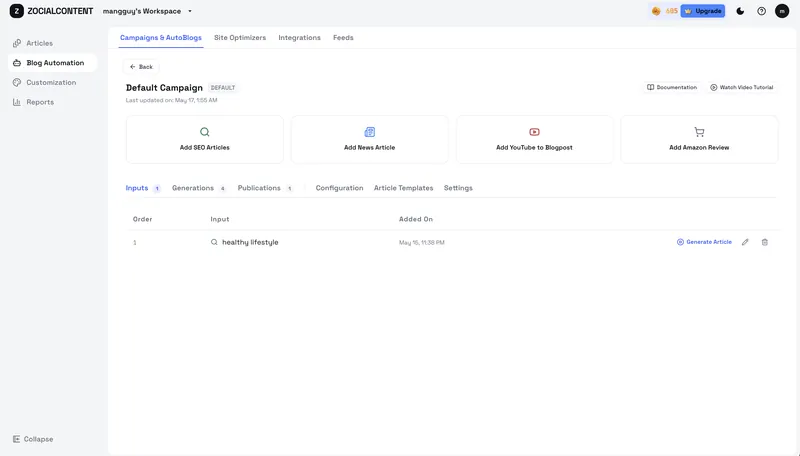Click Add News Article card
Image resolution: width=800 pixels, height=456 pixels.
click(x=369, y=139)
